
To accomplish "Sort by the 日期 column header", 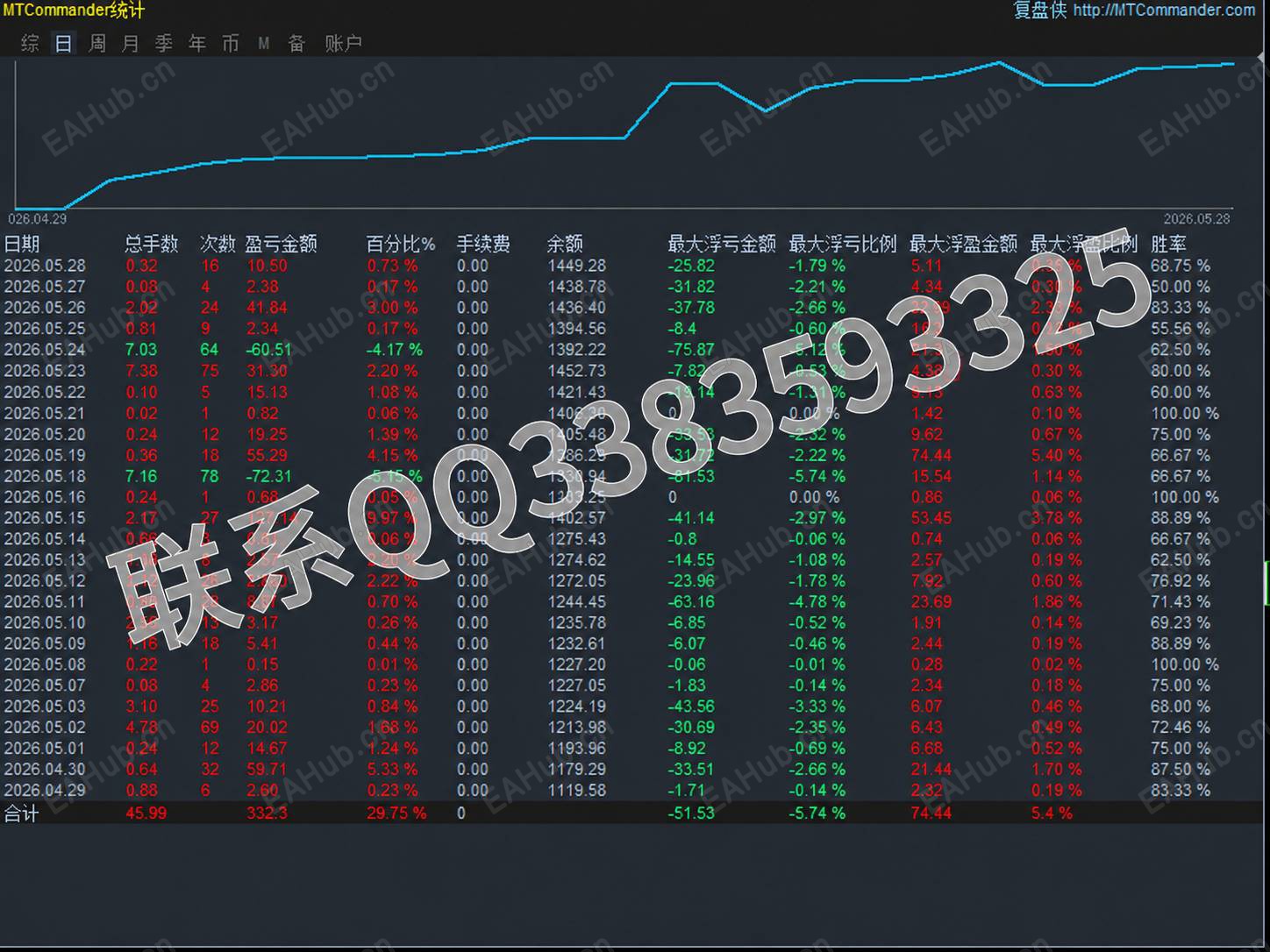I will pyautogui.click(x=22, y=244).
